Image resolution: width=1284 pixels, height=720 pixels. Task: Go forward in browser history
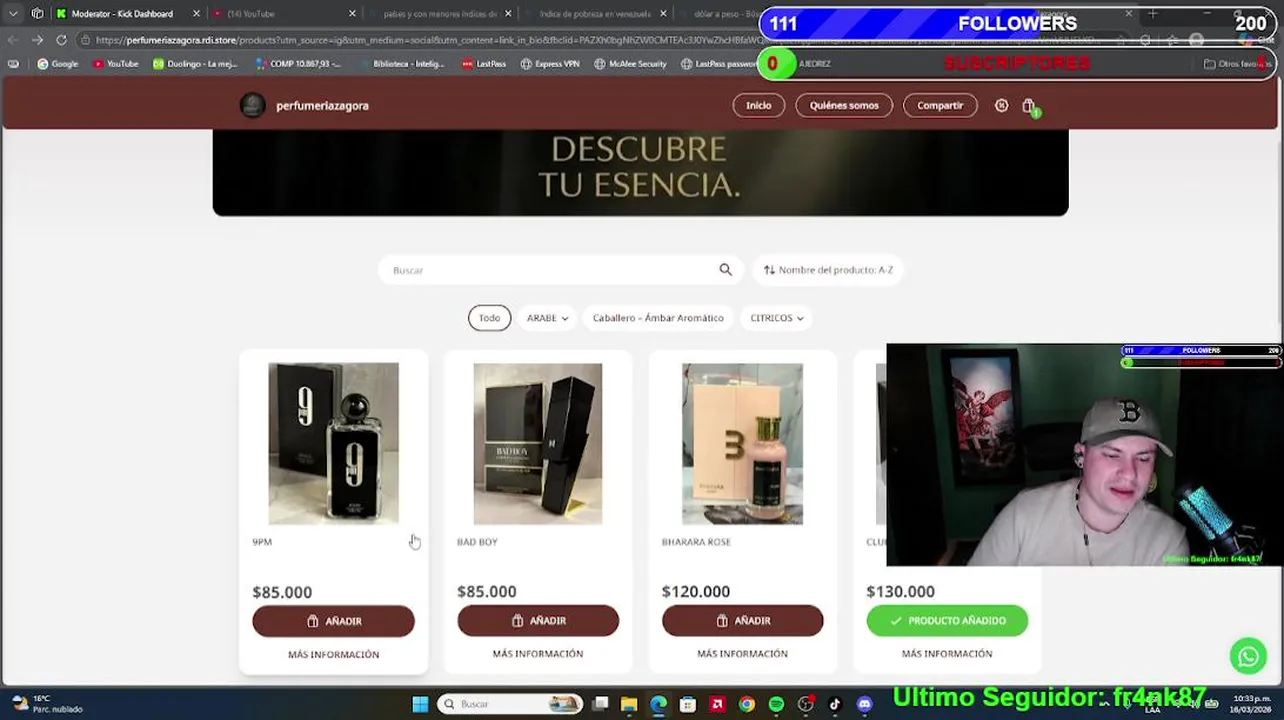coord(37,40)
